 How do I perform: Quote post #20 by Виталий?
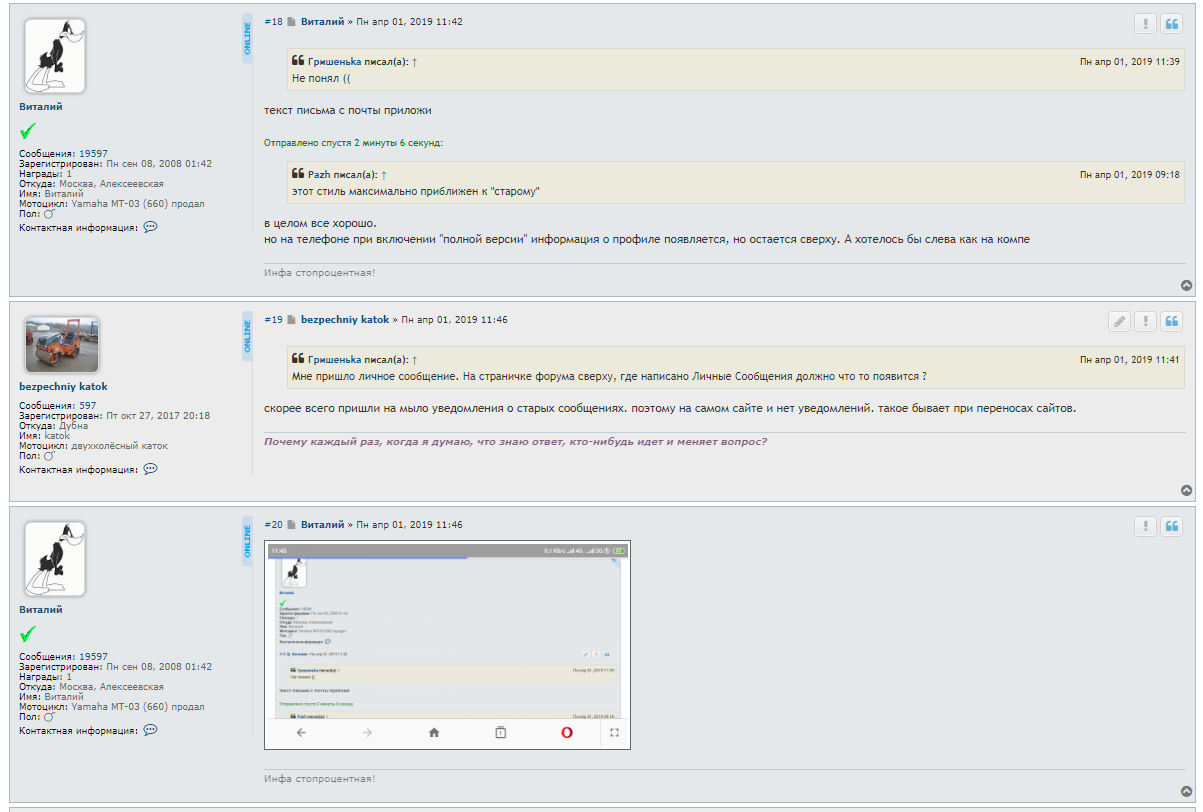1171,526
